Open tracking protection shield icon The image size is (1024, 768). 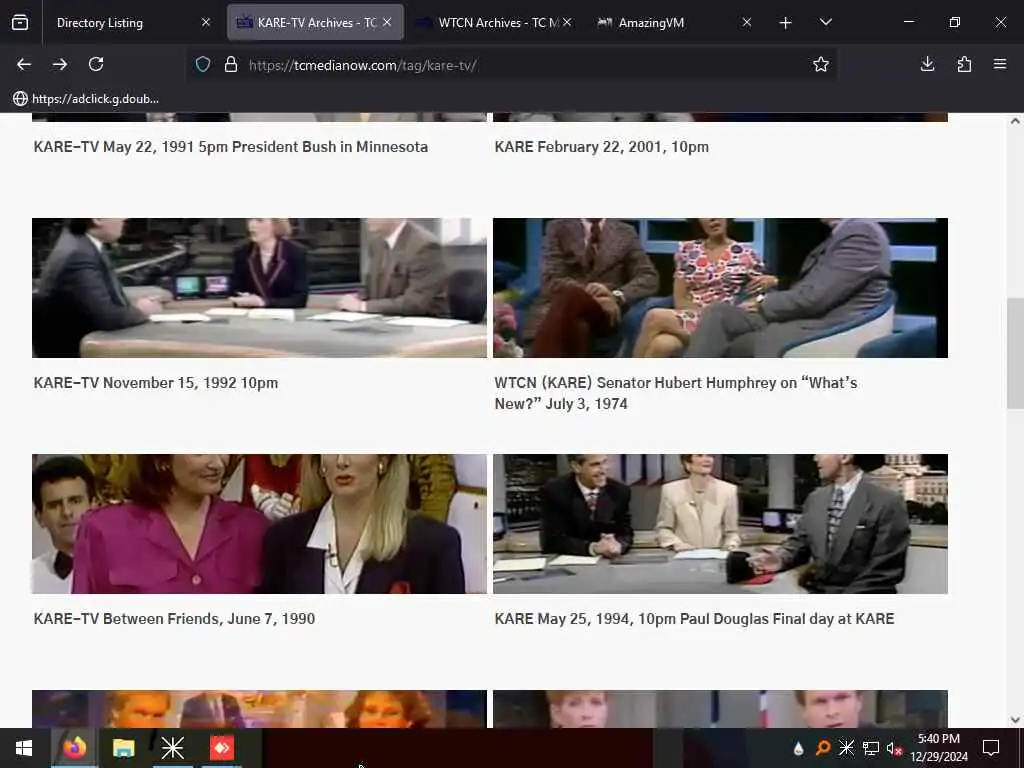click(x=203, y=64)
